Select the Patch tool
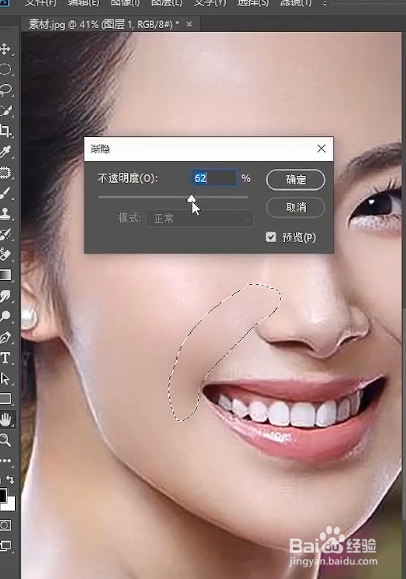Image resolution: width=406 pixels, height=579 pixels. 5,172
